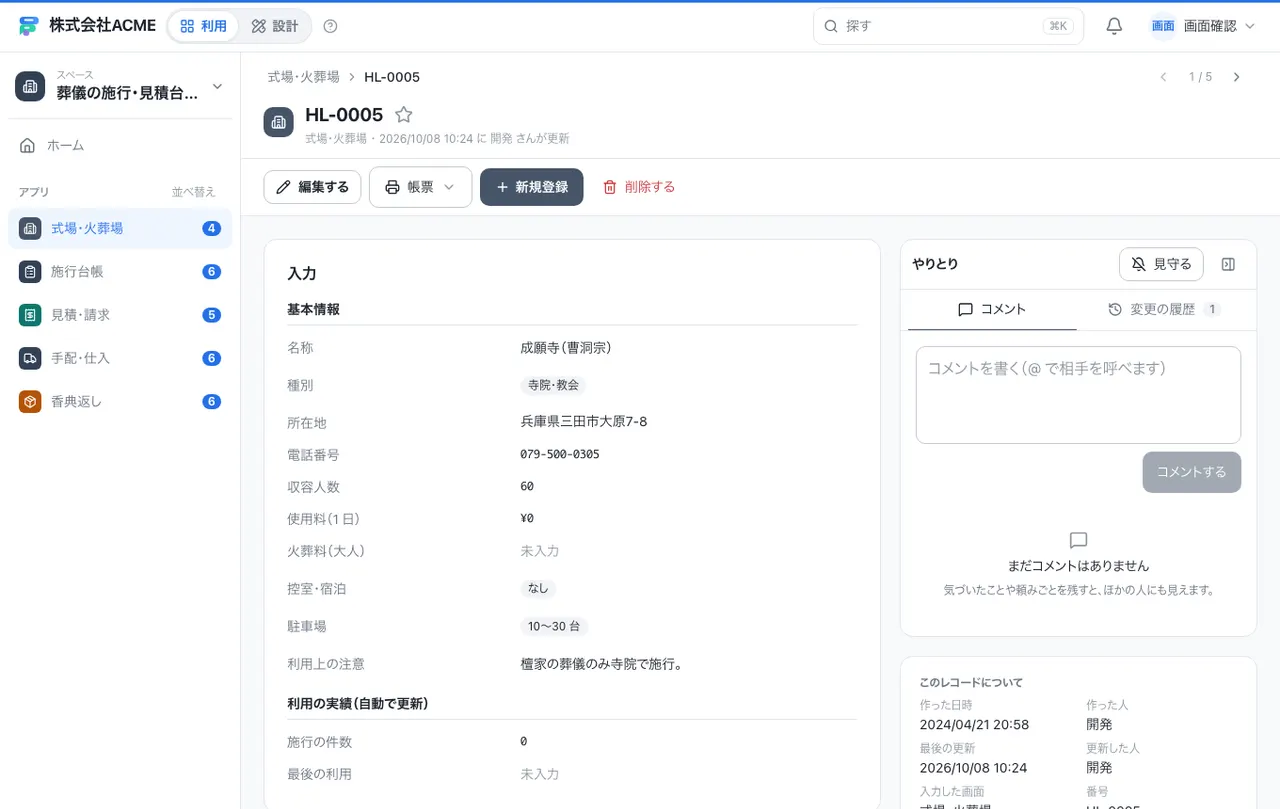Click the 寺院・教会 category tag
The width and height of the screenshot is (1280, 809).
click(553, 385)
